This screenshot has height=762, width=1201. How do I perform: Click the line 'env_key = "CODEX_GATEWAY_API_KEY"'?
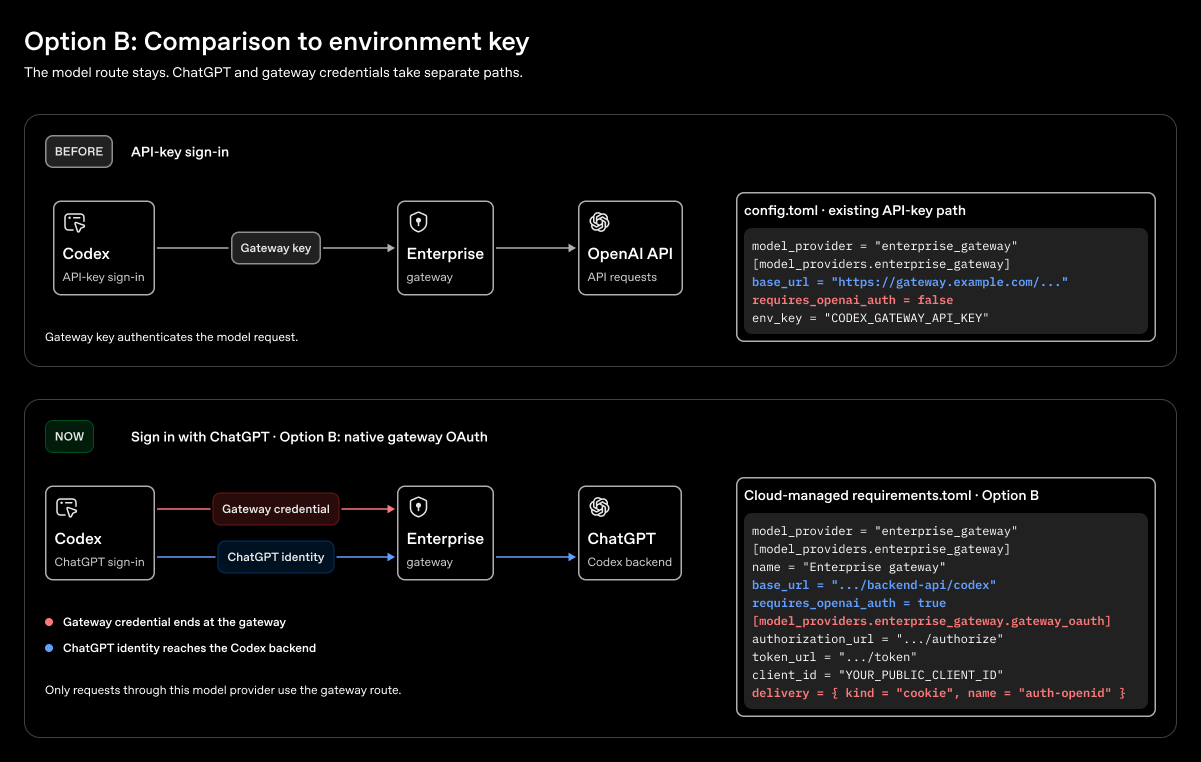[870, 318]
